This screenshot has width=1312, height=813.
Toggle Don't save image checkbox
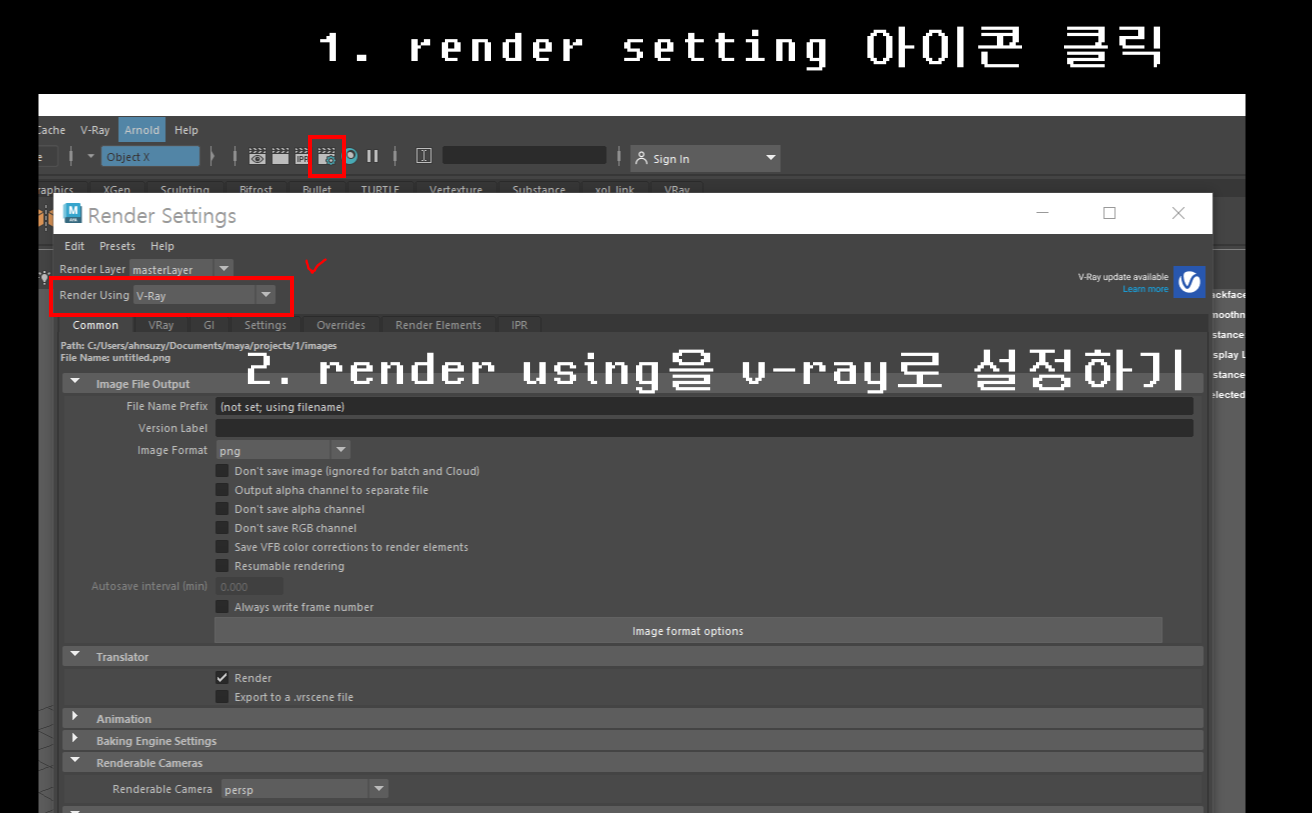coord(222,471)
